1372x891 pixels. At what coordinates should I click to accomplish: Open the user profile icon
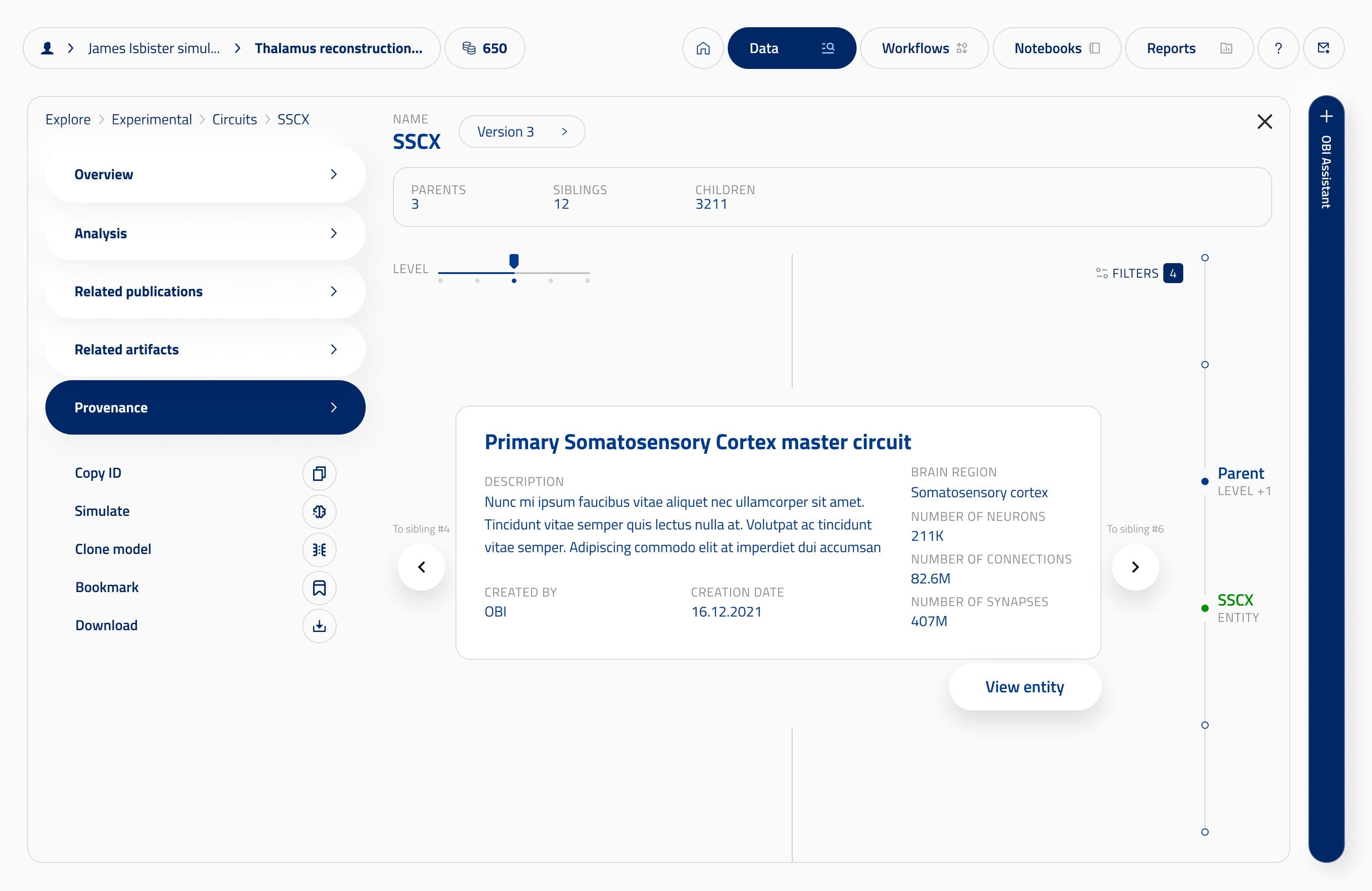[47, 49]
